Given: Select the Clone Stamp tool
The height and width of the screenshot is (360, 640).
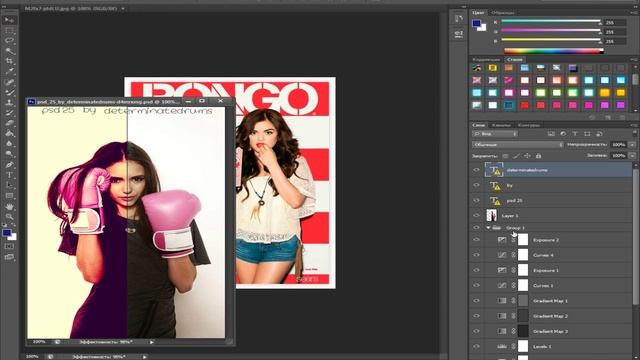Looking at the screenshot, I should coord(9,102).
